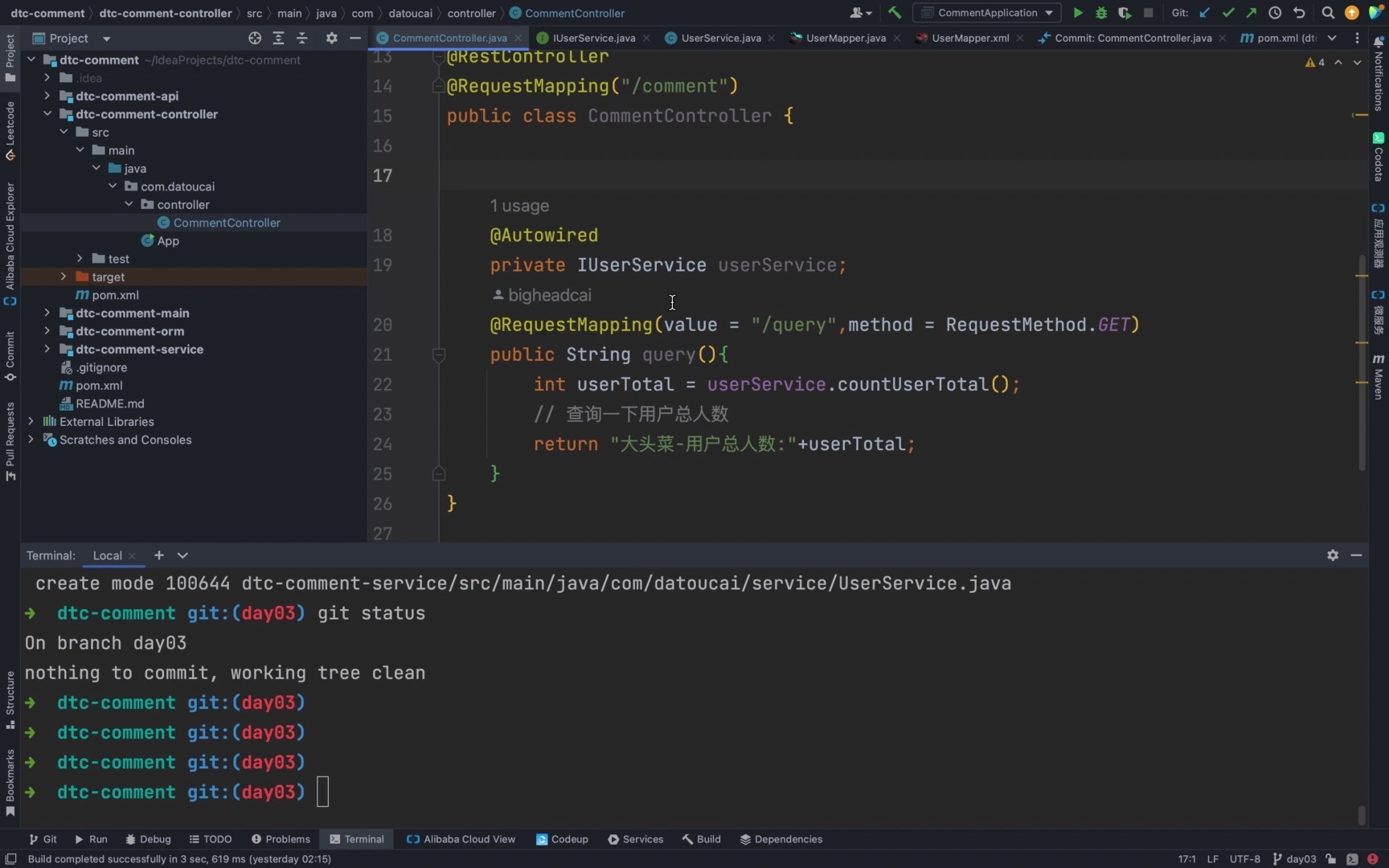Add new terminal session with plus icon
1389x868 pixels.
tap(159, 555)
